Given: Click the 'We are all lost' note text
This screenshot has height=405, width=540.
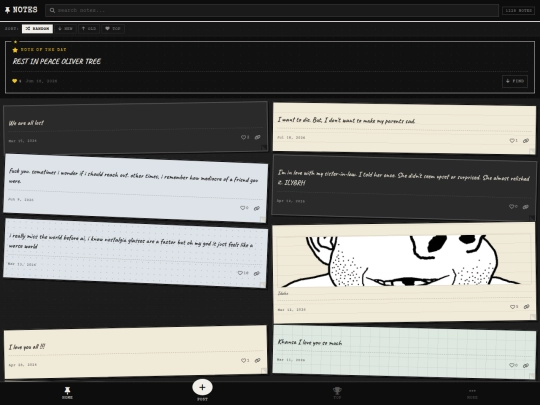Looking at the screenshot, I should [26, 123].
